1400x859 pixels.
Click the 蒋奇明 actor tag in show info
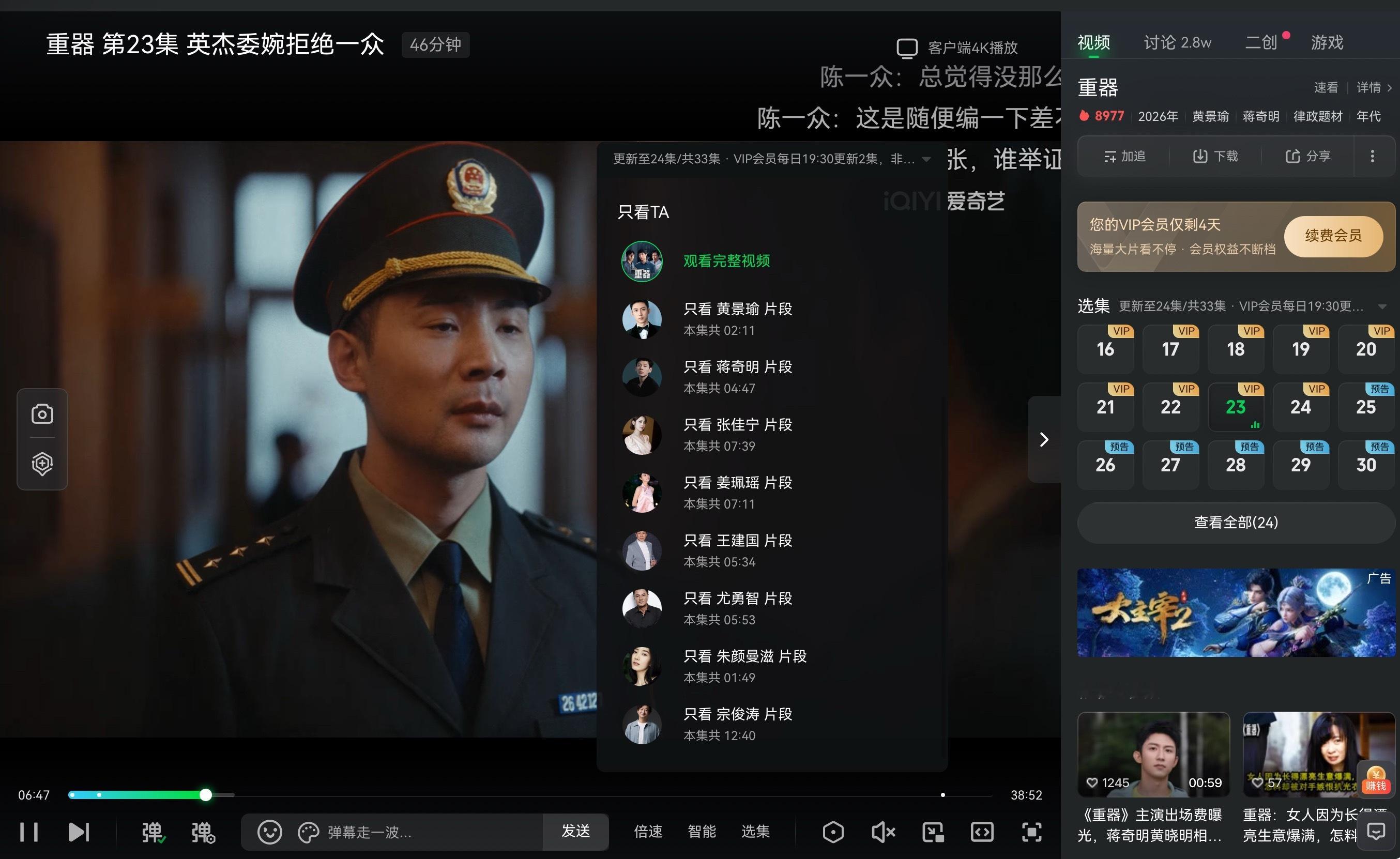tap(1261, 116)
